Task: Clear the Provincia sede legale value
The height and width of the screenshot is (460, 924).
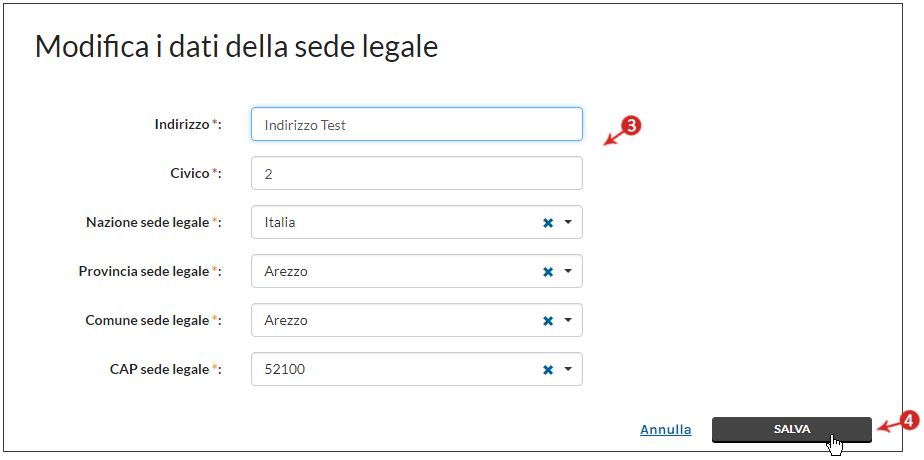Action: [x=548, y=272]
